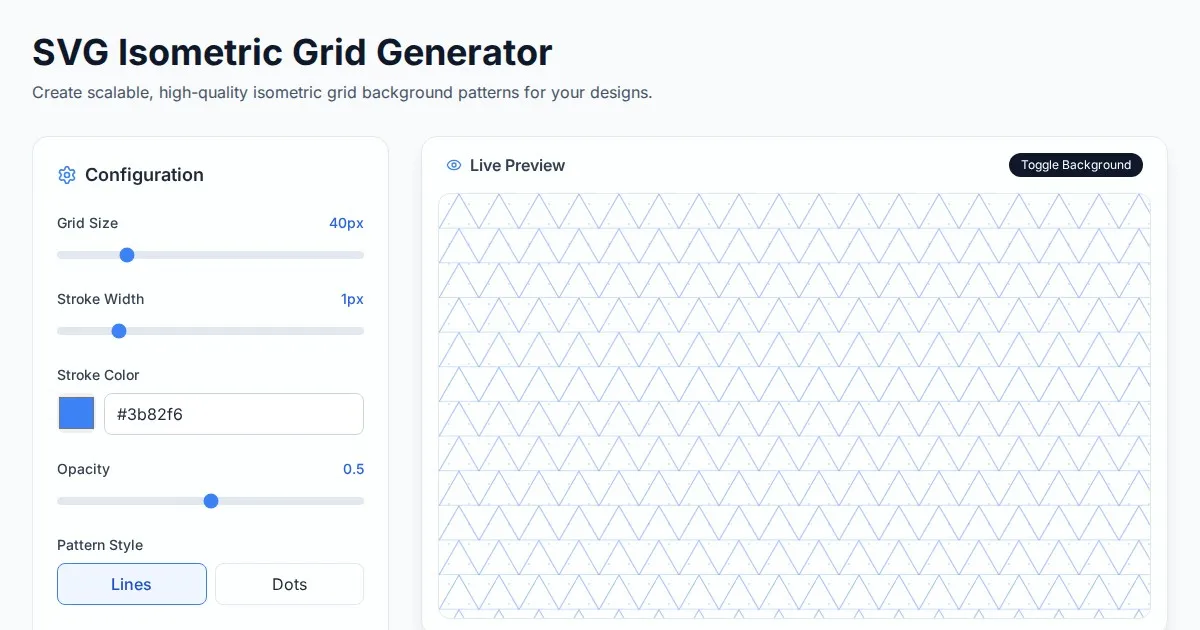Focus the #3b82f6 hex color field

tap(233, 414)
